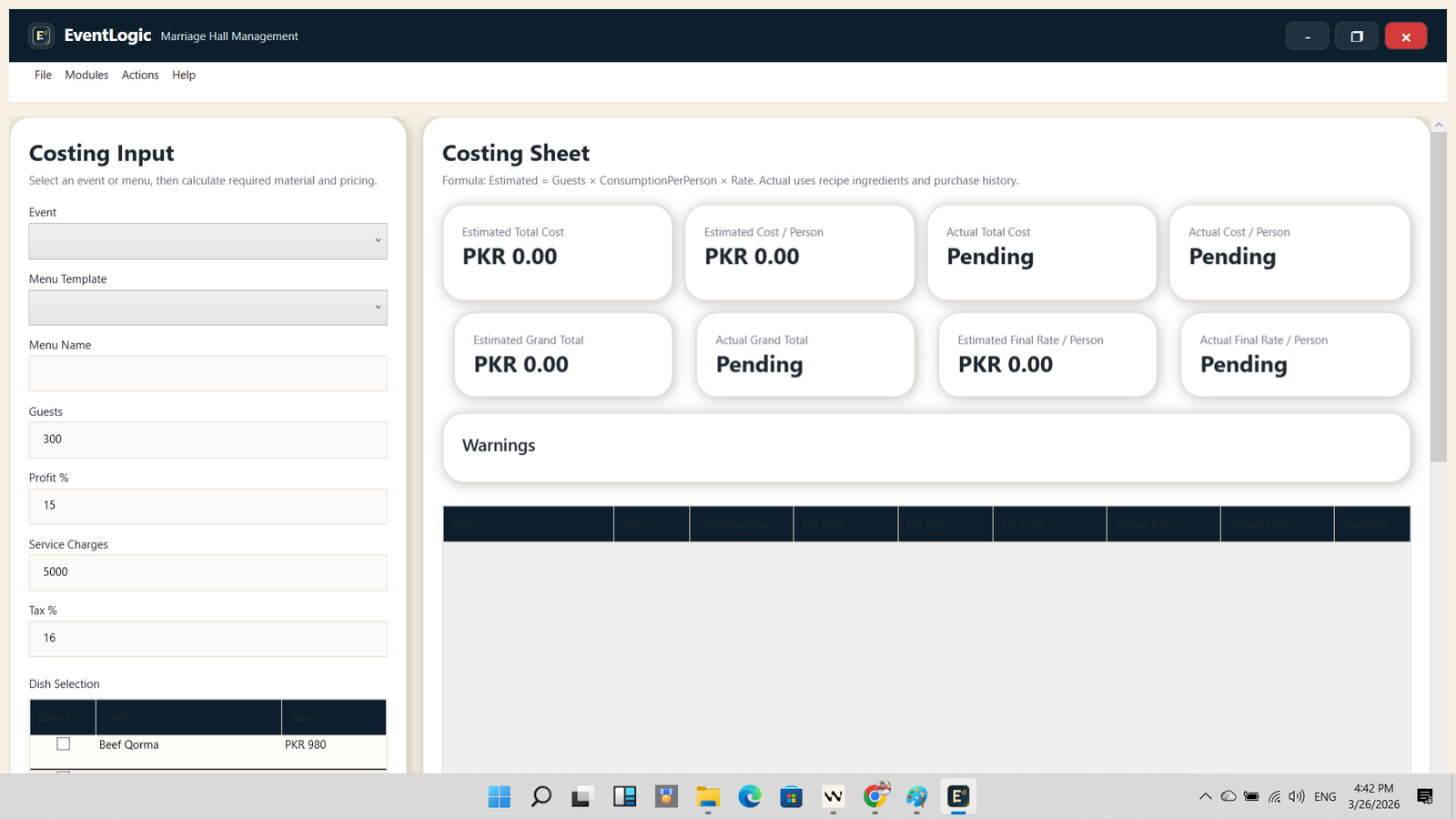The image size is (1456, 819).
Task: Open Google Chrome from the taskbar
Action: pyautogui.click(x=875, y=796)
